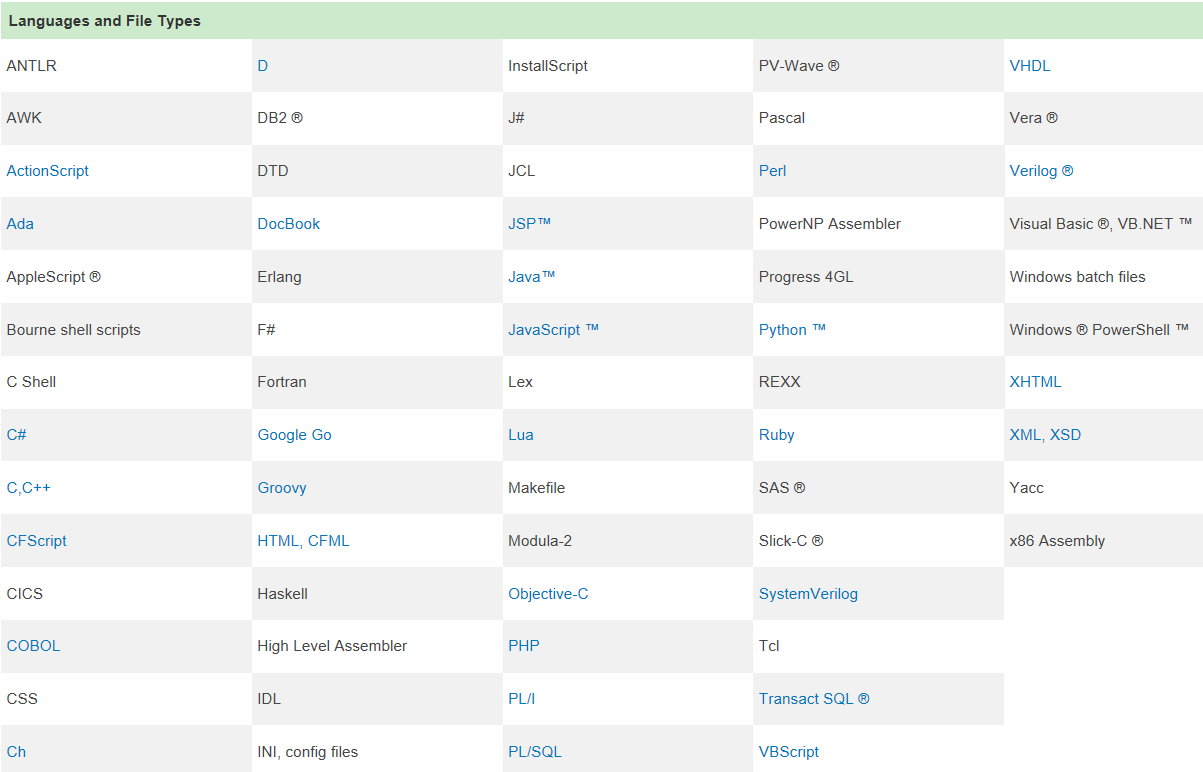Open the PL/I link
The width and height of the screenshot is (1203, 772).
pos(522,699)
